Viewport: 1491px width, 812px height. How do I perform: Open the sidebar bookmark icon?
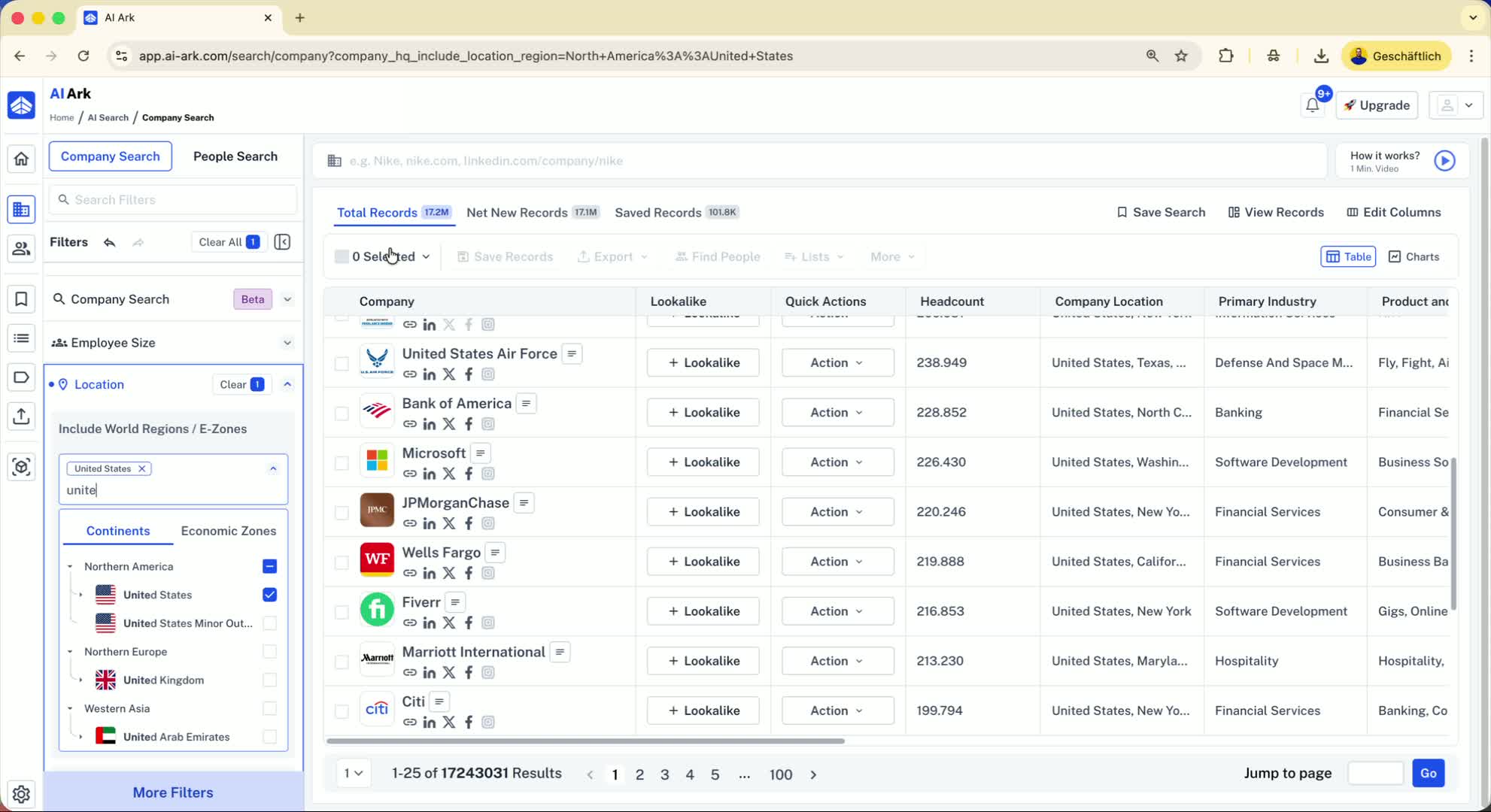tap(21, 299)
